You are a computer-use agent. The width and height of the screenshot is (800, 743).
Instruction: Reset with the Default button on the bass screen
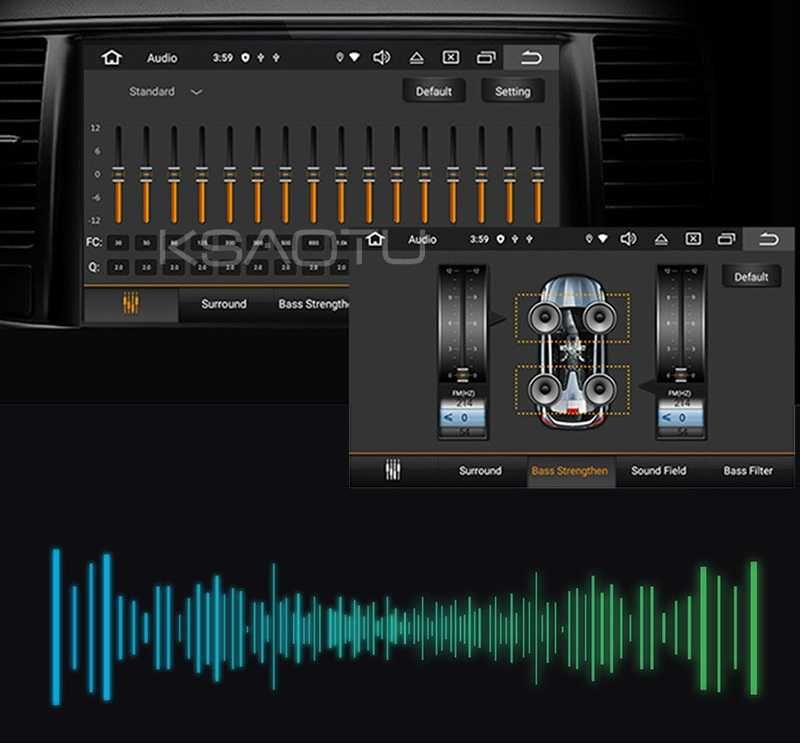751,277
